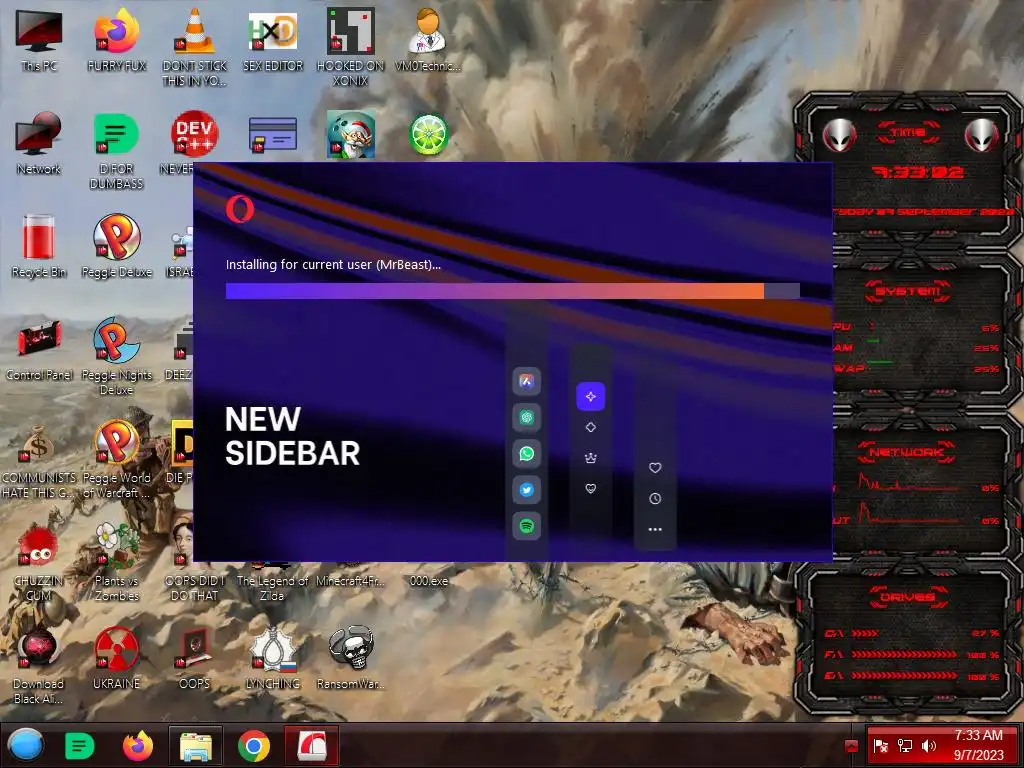This screenshot has width=1024, height=768.
Task: Select the RansomWar skull desktop icon
Action: coord(351,648)
